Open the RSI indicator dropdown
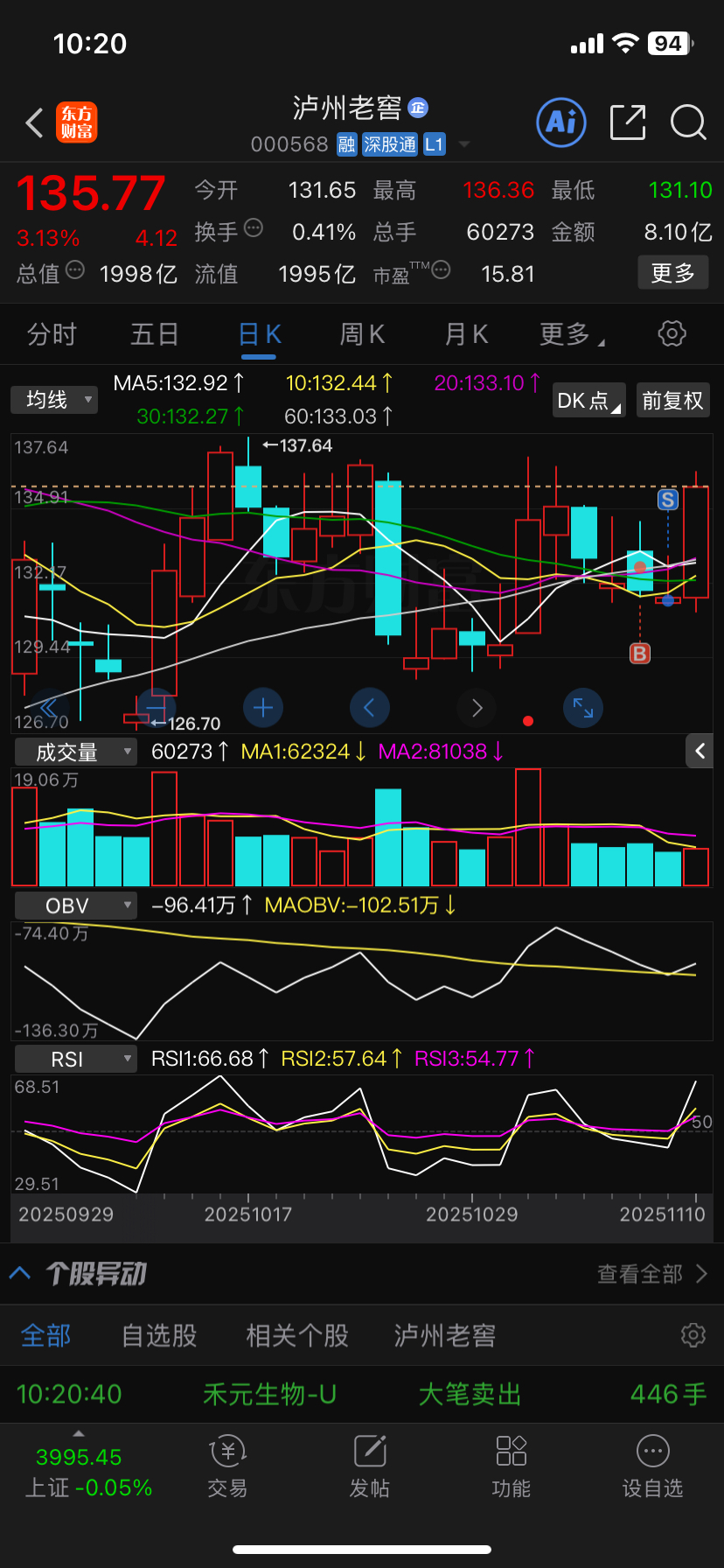724x1568 pixels. point(75,1059)
